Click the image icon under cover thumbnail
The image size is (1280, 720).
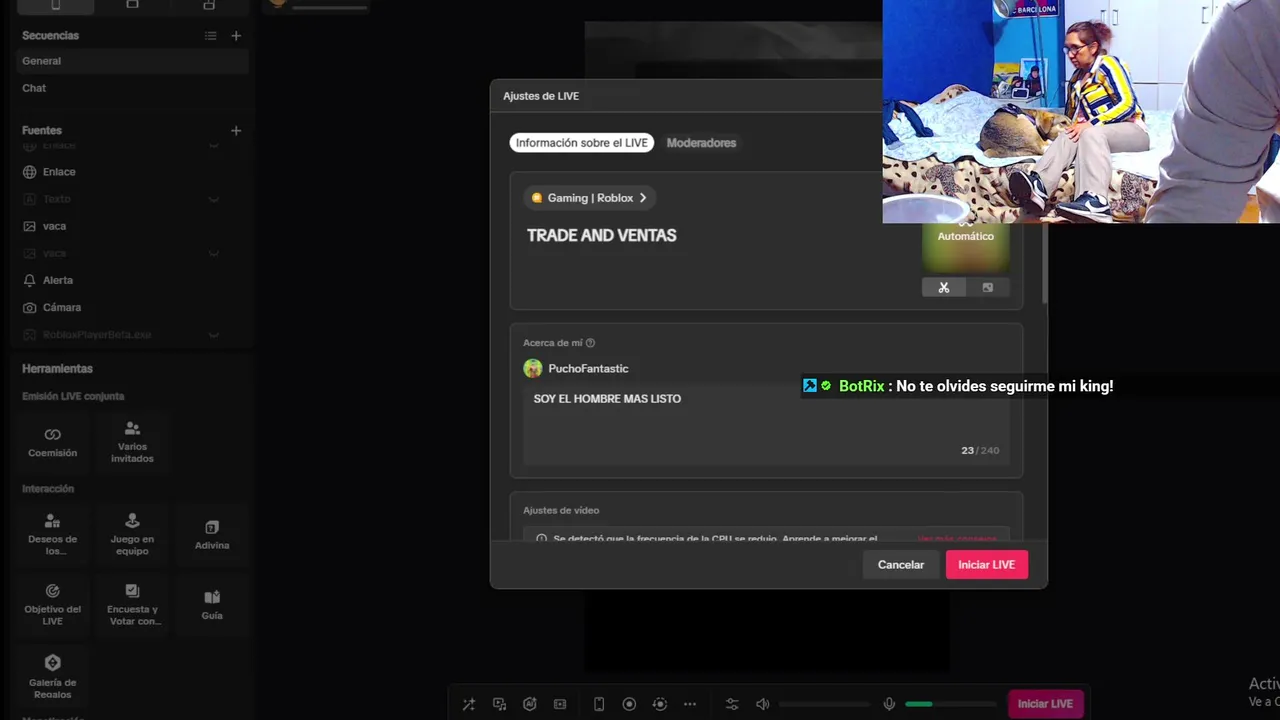click(x=987, y=287)
